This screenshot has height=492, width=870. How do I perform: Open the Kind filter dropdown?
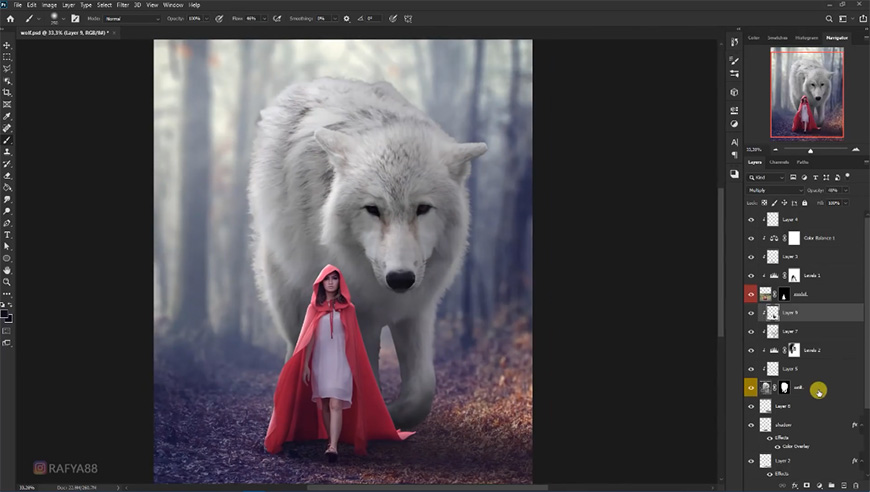(x=766, y=177)
